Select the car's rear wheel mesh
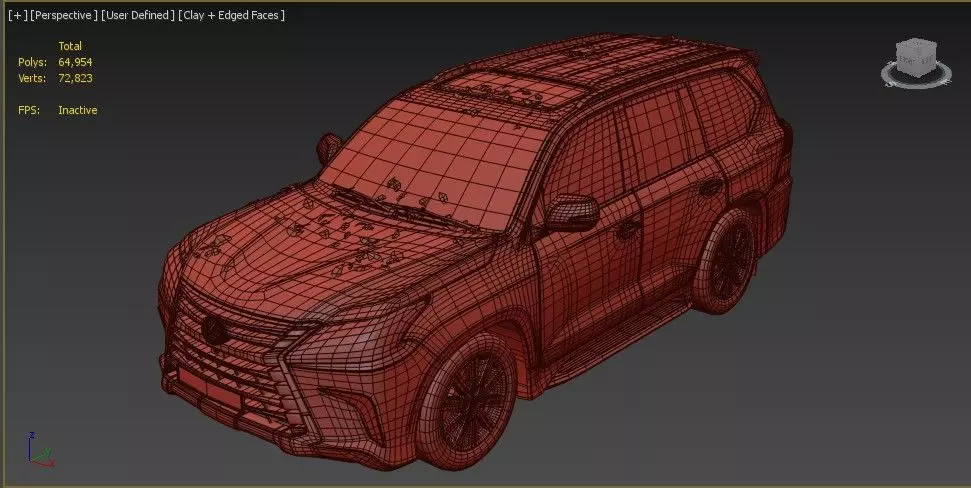The image size is (971, 488). click(725, 261)
